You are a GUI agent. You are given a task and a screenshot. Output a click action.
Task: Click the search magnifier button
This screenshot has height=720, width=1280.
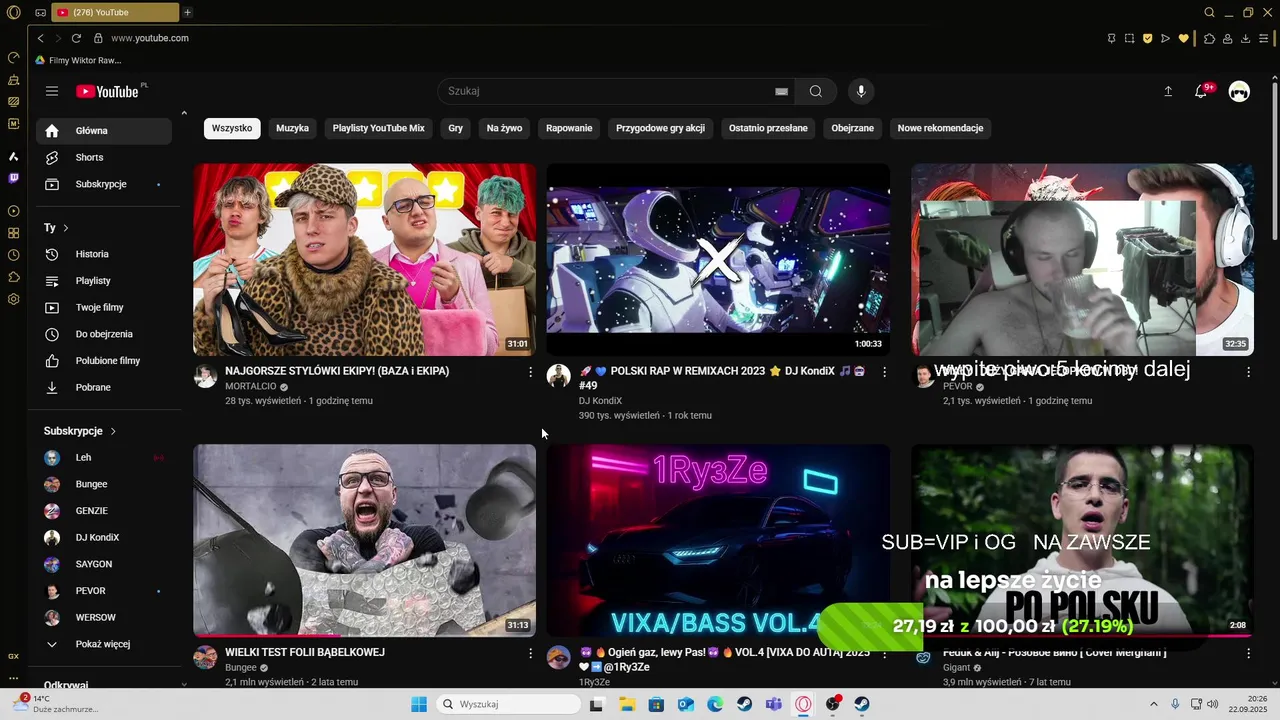[x=816, y=91]
